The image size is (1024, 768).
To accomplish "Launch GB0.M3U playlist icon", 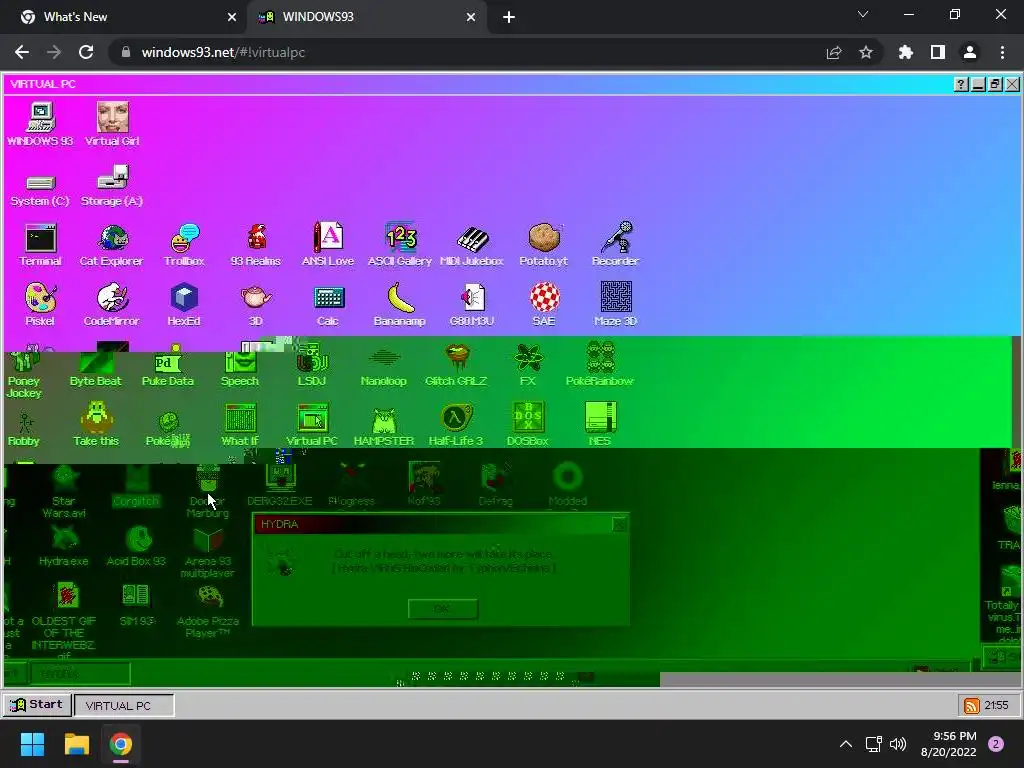I will point(472,304).
